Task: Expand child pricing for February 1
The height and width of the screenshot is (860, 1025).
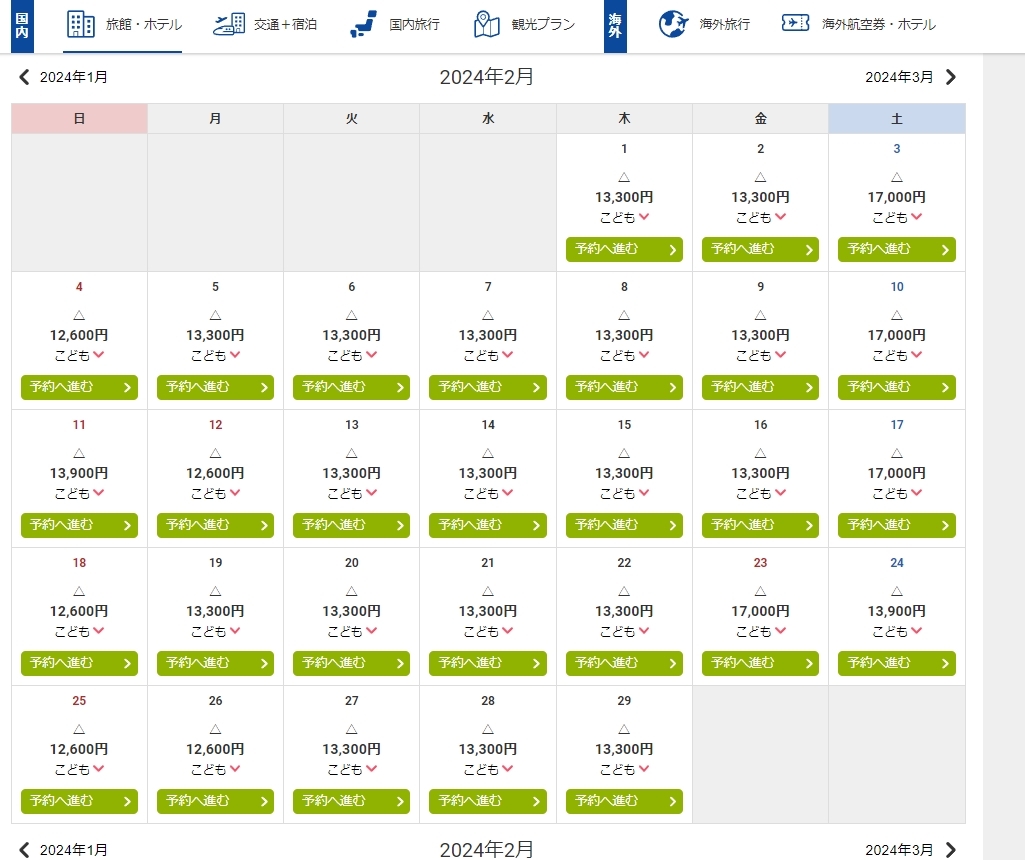Action: tap(624, 217)
